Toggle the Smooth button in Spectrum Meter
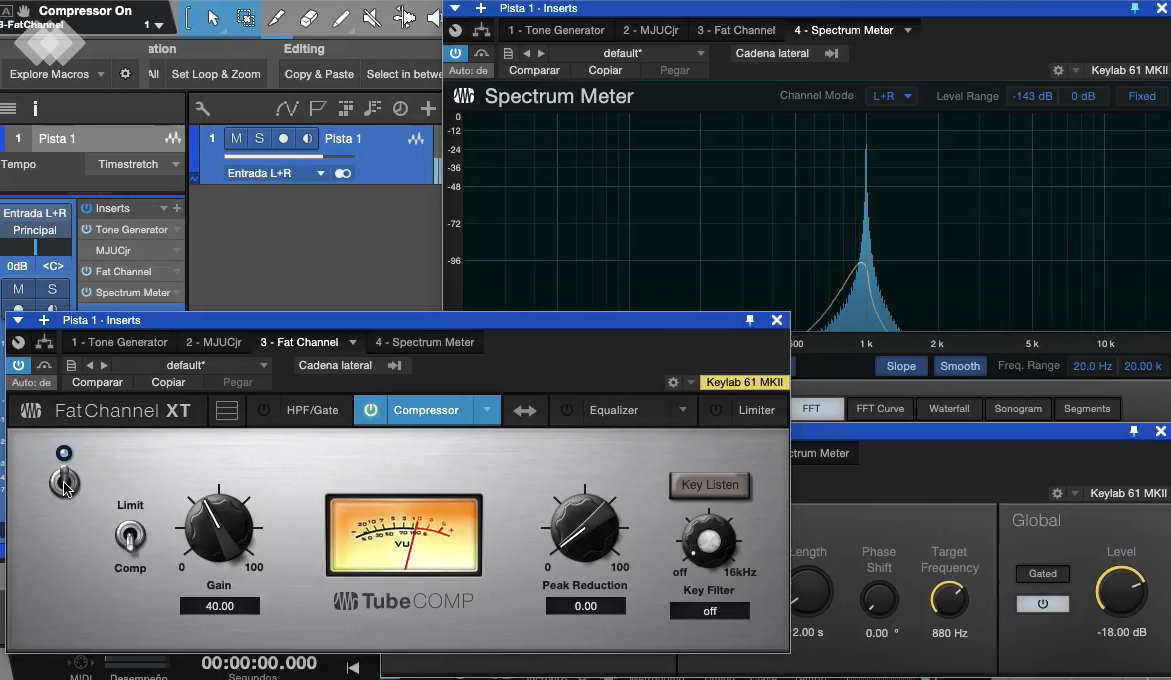 tap(960, 366)
